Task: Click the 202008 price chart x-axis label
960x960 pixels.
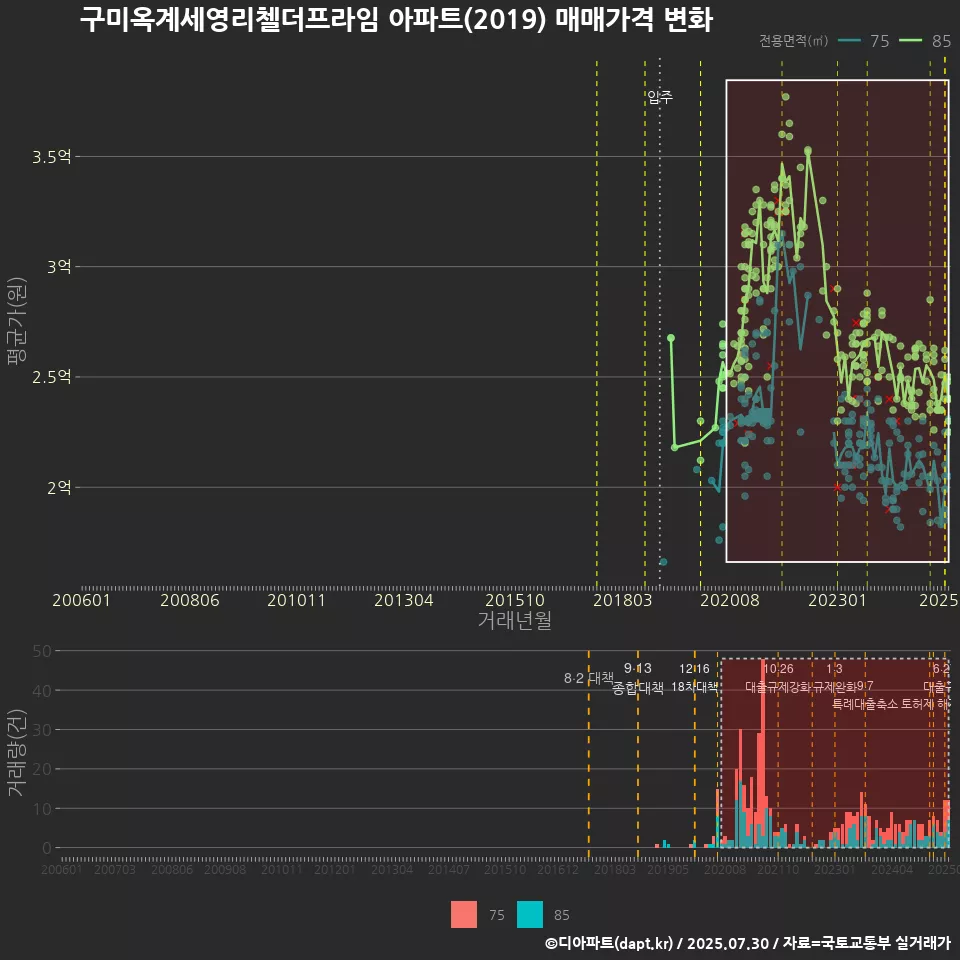Action: [730, 600]
